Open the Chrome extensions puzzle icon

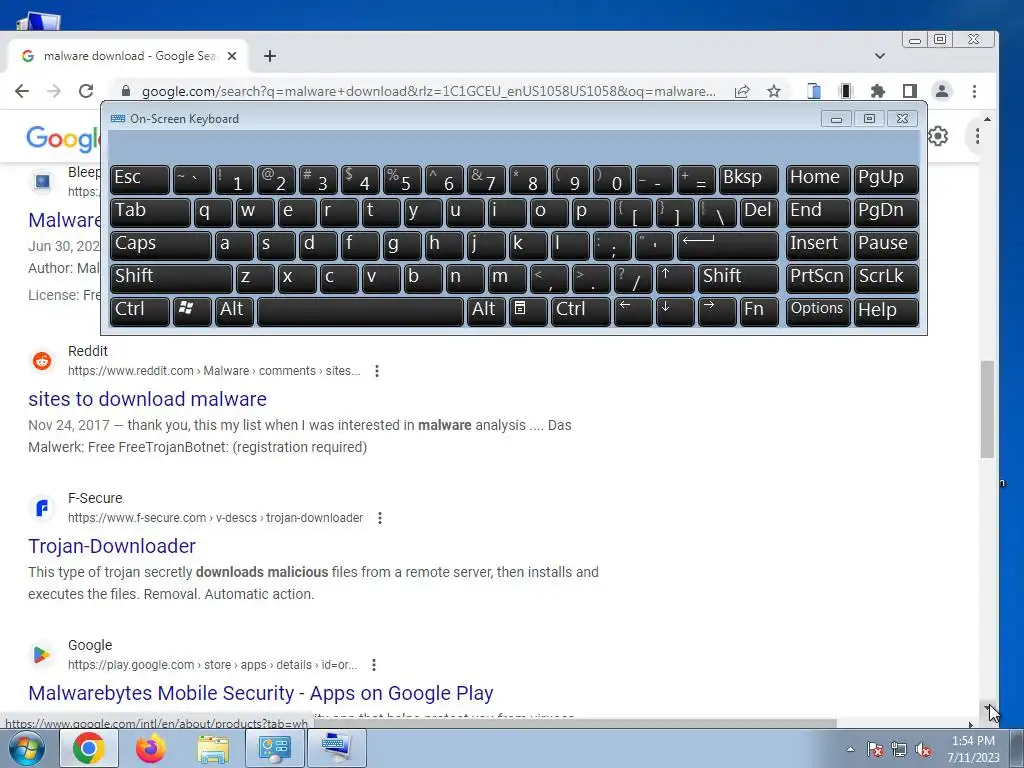click(878, 91)
